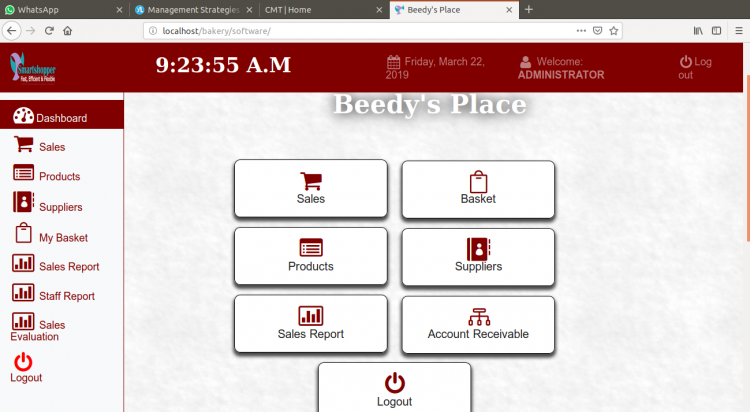Open Sales Report sidebar text link
The image size is (750, 412).
(69, 267)
